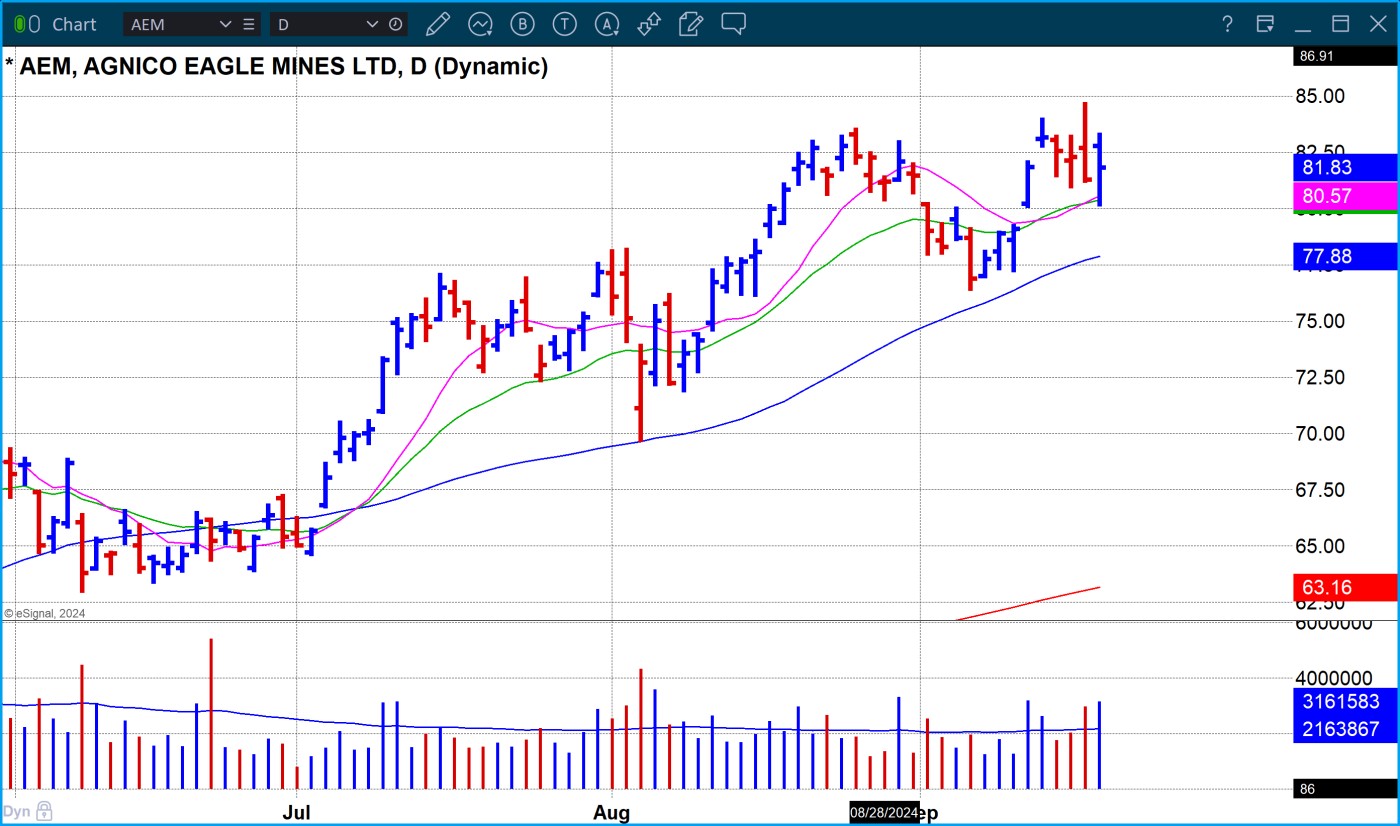Screen dimensions: 1400x826
Task: Open the time template clock icon
Action: (x=396, y=24)
